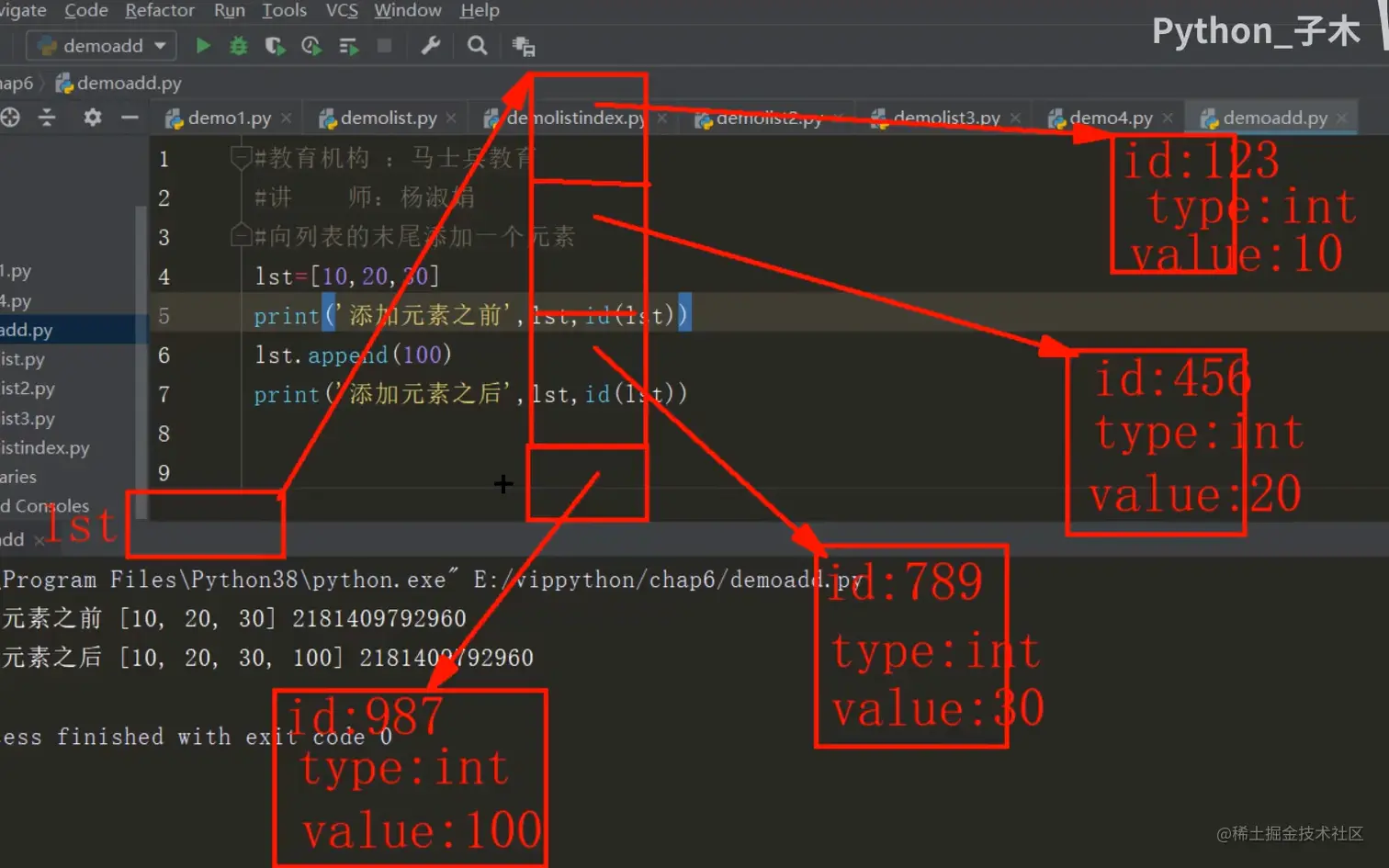This screenshot has height=868, width=1389.
Task: Hide the project panel with the minus icon
Action: tap(130, 118)
